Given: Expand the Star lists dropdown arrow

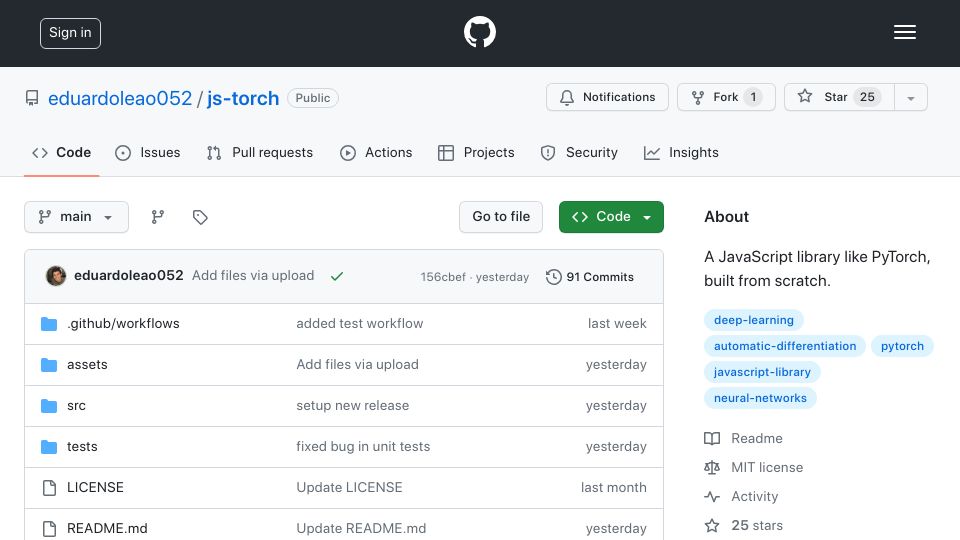Looking at the screenshot, I should pos(911,98).
